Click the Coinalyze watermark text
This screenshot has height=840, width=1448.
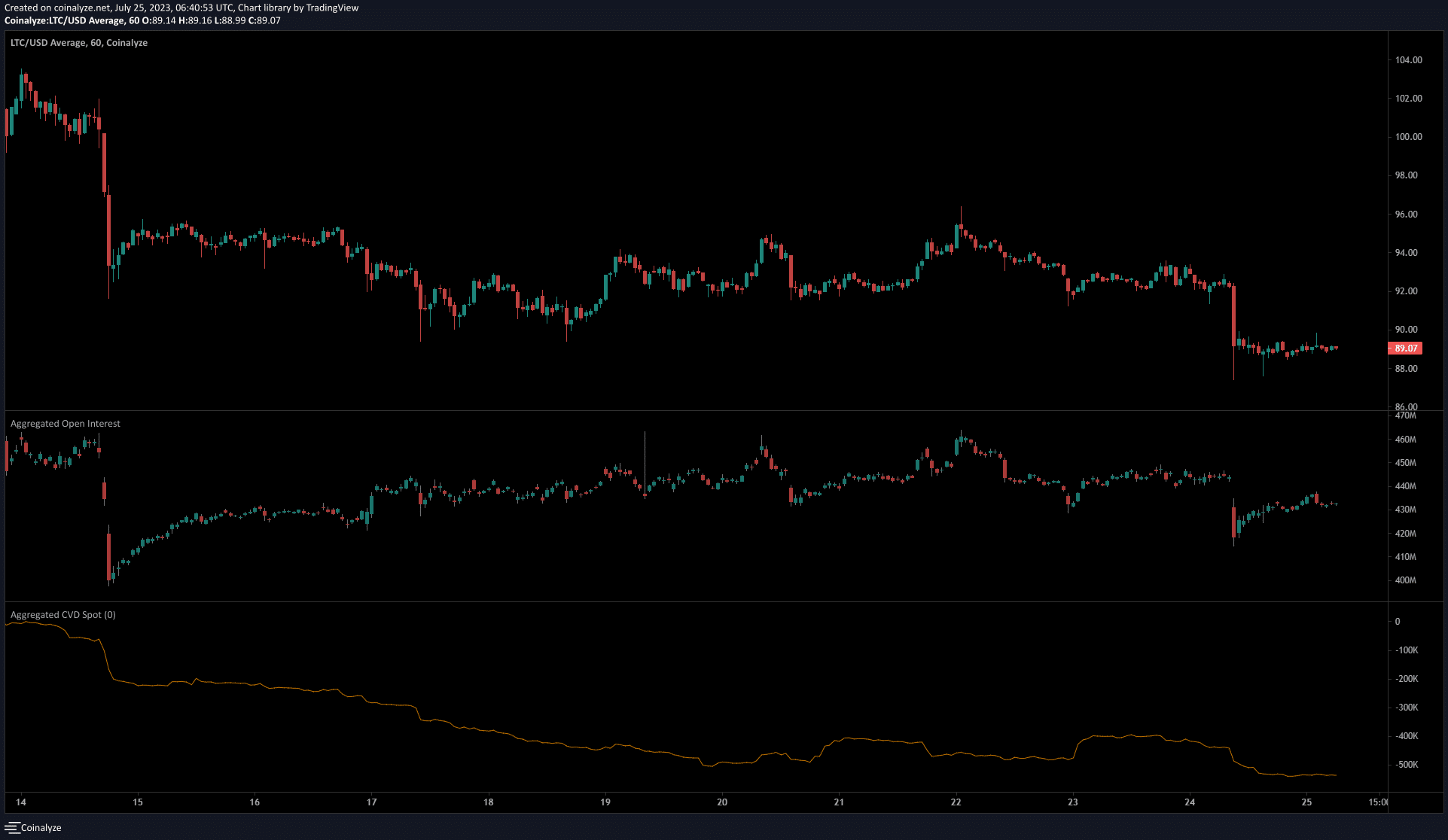coord(41,828)
